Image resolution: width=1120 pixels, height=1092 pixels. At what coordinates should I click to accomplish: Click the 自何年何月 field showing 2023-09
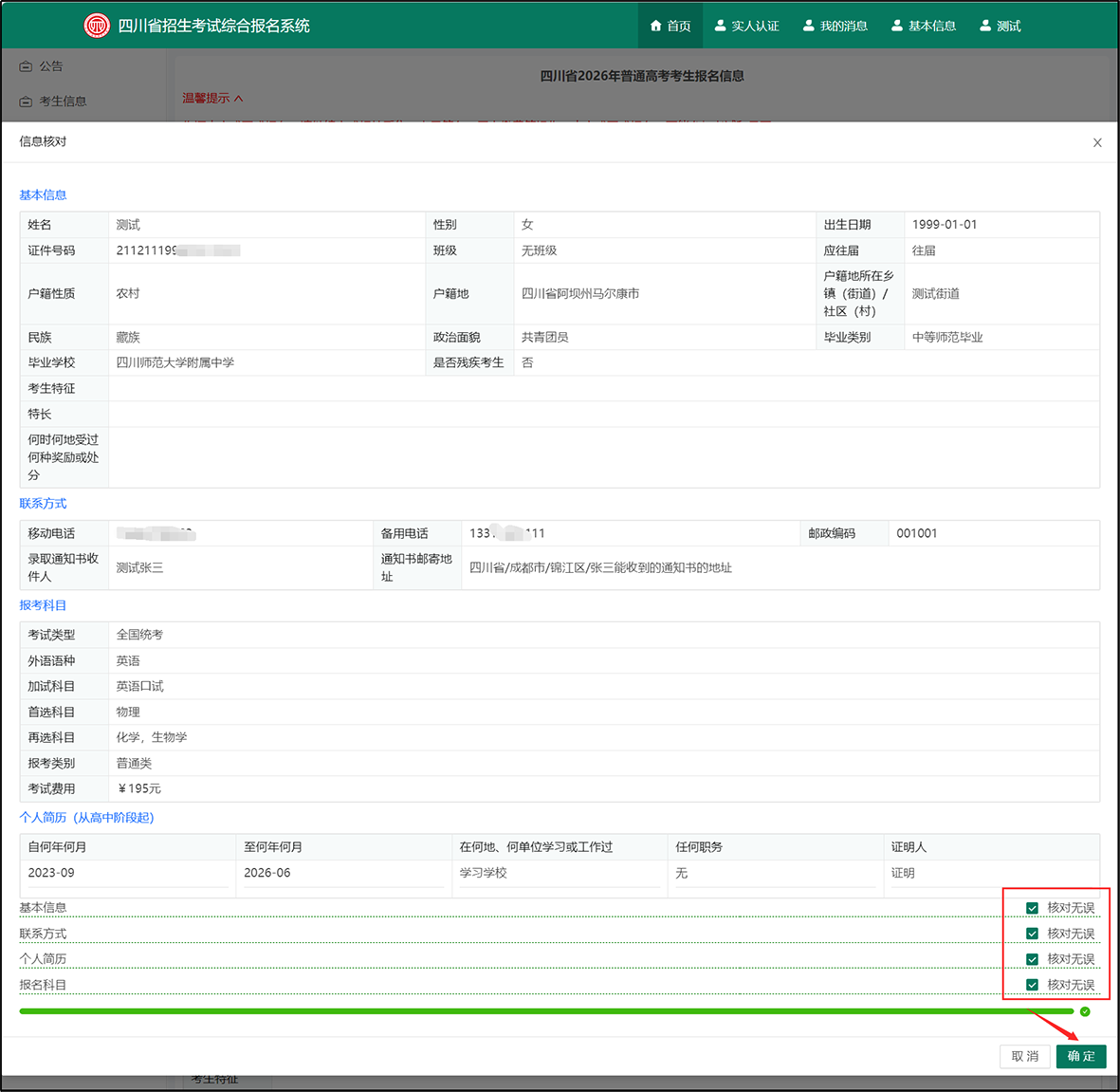[126, 873]
